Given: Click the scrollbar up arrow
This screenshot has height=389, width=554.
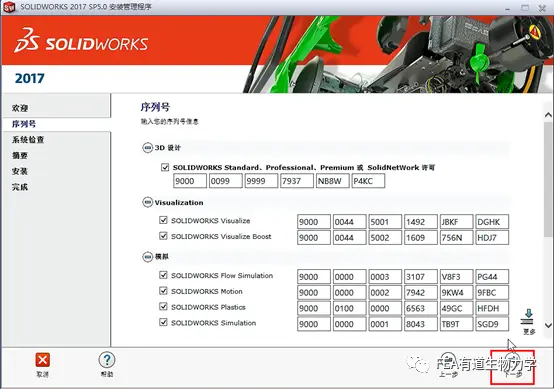Looking at the screenshot, I should pyautogui.click(x=548, y=115).
